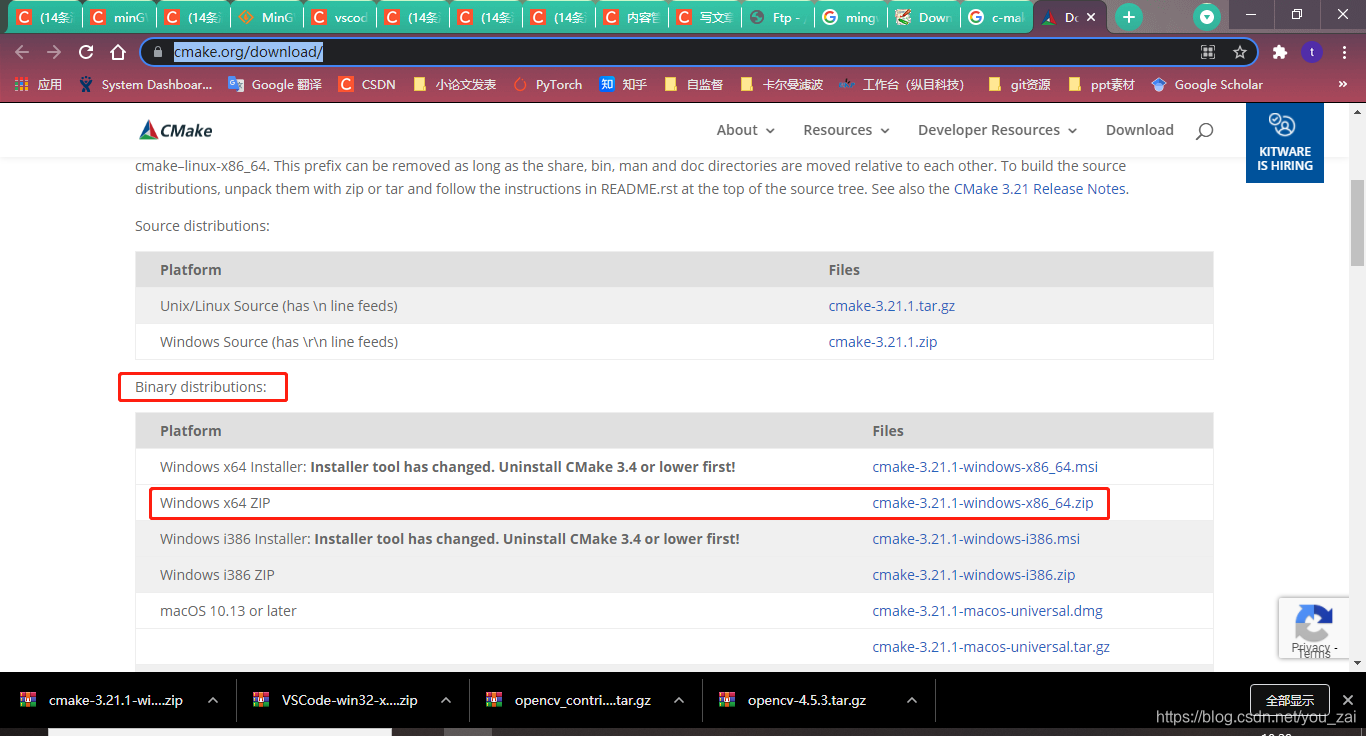Switch to the Down tab
The width and height of the screenshot is (1366, 736).
point(925,17)
